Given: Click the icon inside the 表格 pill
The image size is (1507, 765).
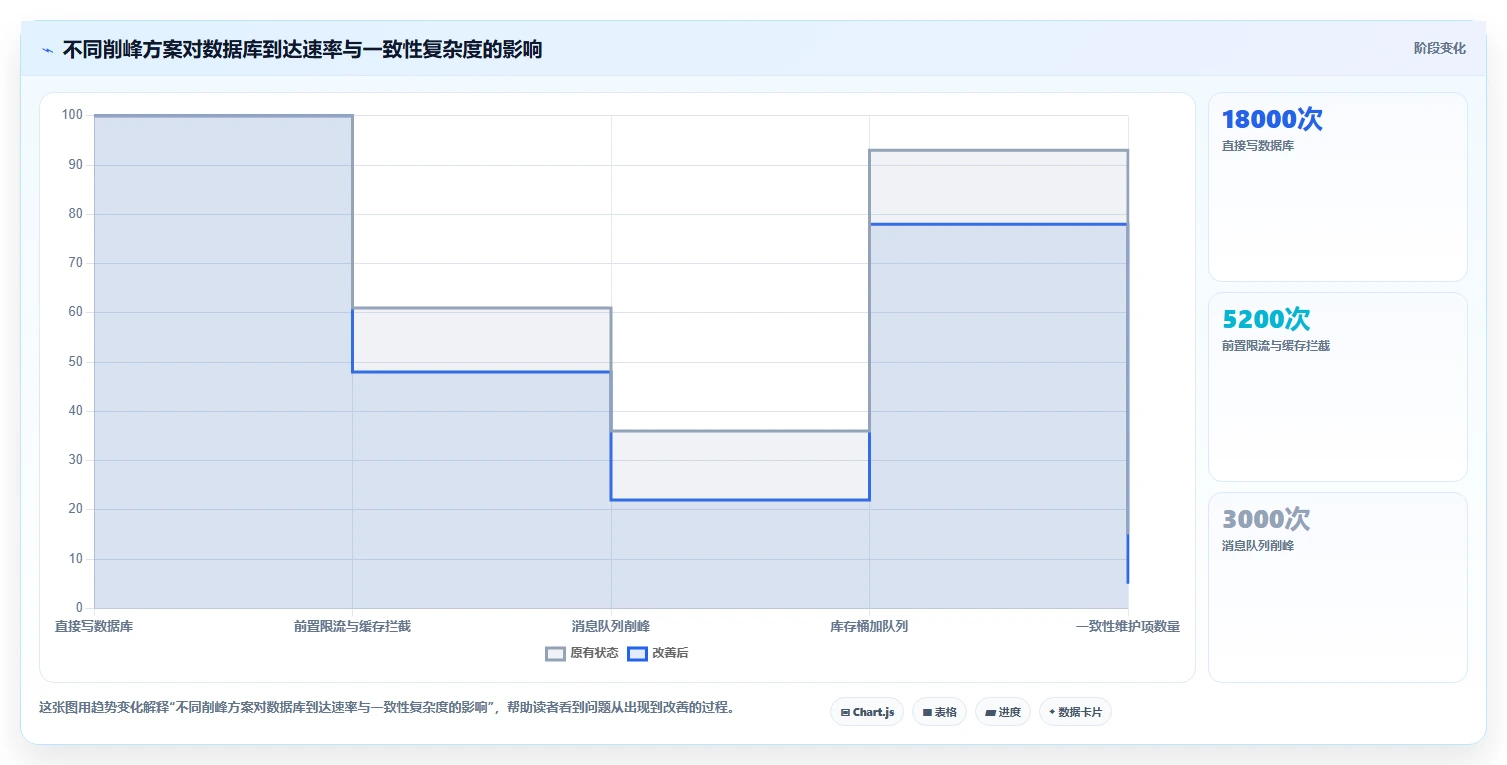Looking at the screenshot, I should 927,713.
